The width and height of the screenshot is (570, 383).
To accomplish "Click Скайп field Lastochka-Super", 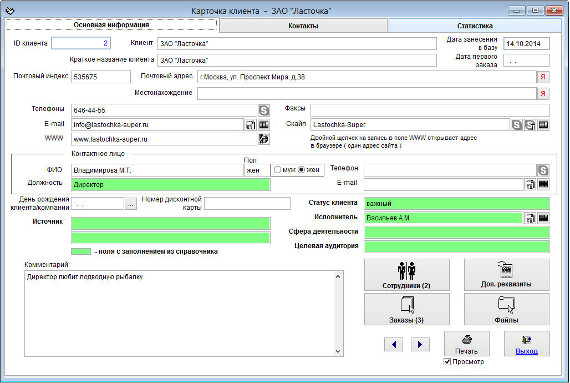I will pos(410,125).
